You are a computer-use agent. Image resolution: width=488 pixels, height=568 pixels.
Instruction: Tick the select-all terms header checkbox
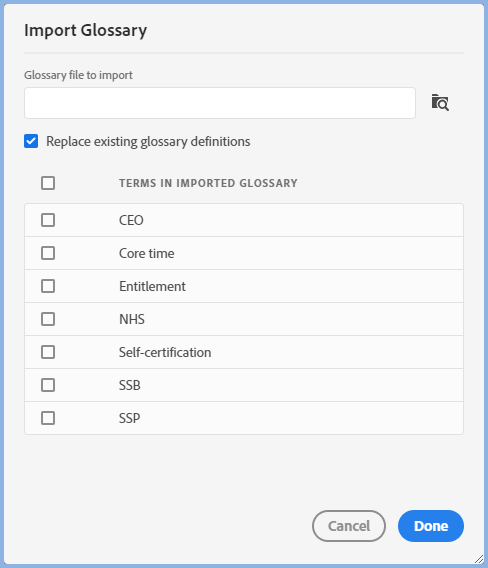48,183
